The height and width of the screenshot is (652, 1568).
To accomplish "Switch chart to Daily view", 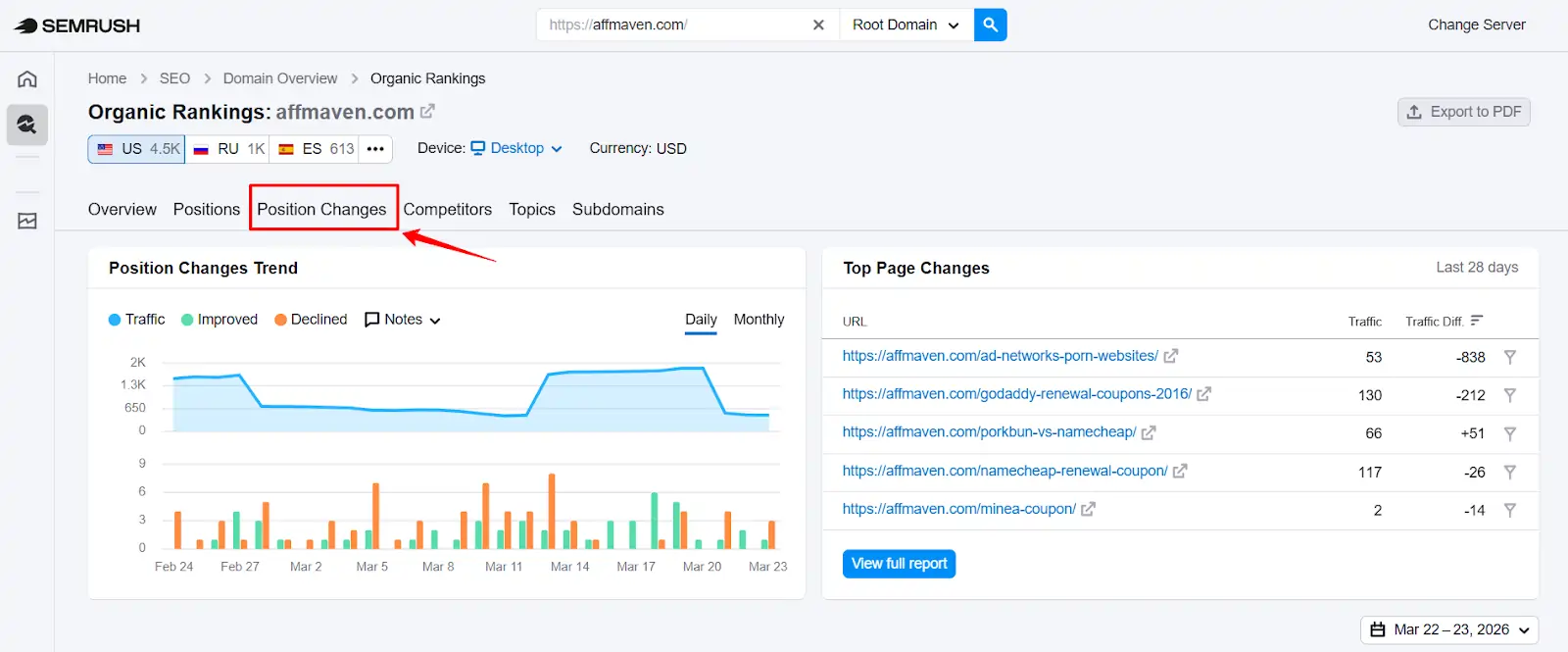I will pyautogui.click(x=701, y=320).
